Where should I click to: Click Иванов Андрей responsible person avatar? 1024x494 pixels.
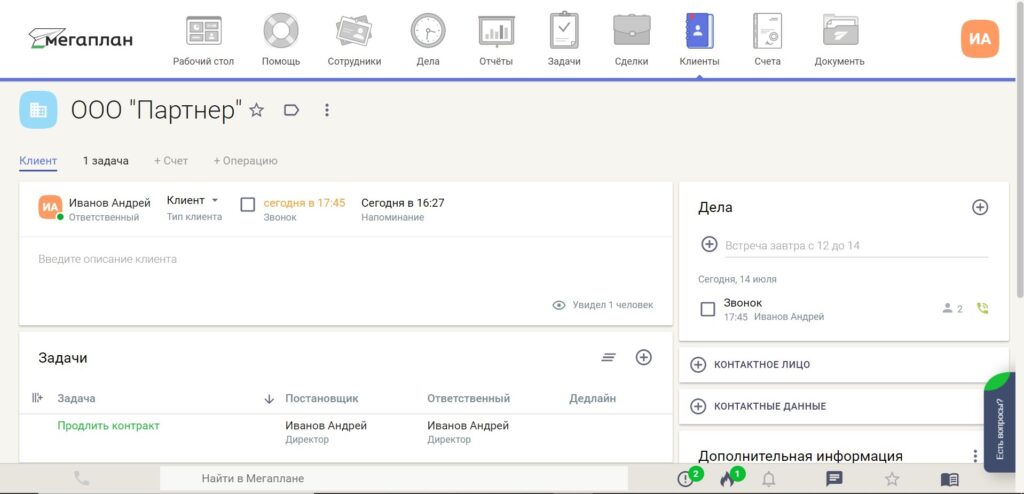(x=50, y=207)
